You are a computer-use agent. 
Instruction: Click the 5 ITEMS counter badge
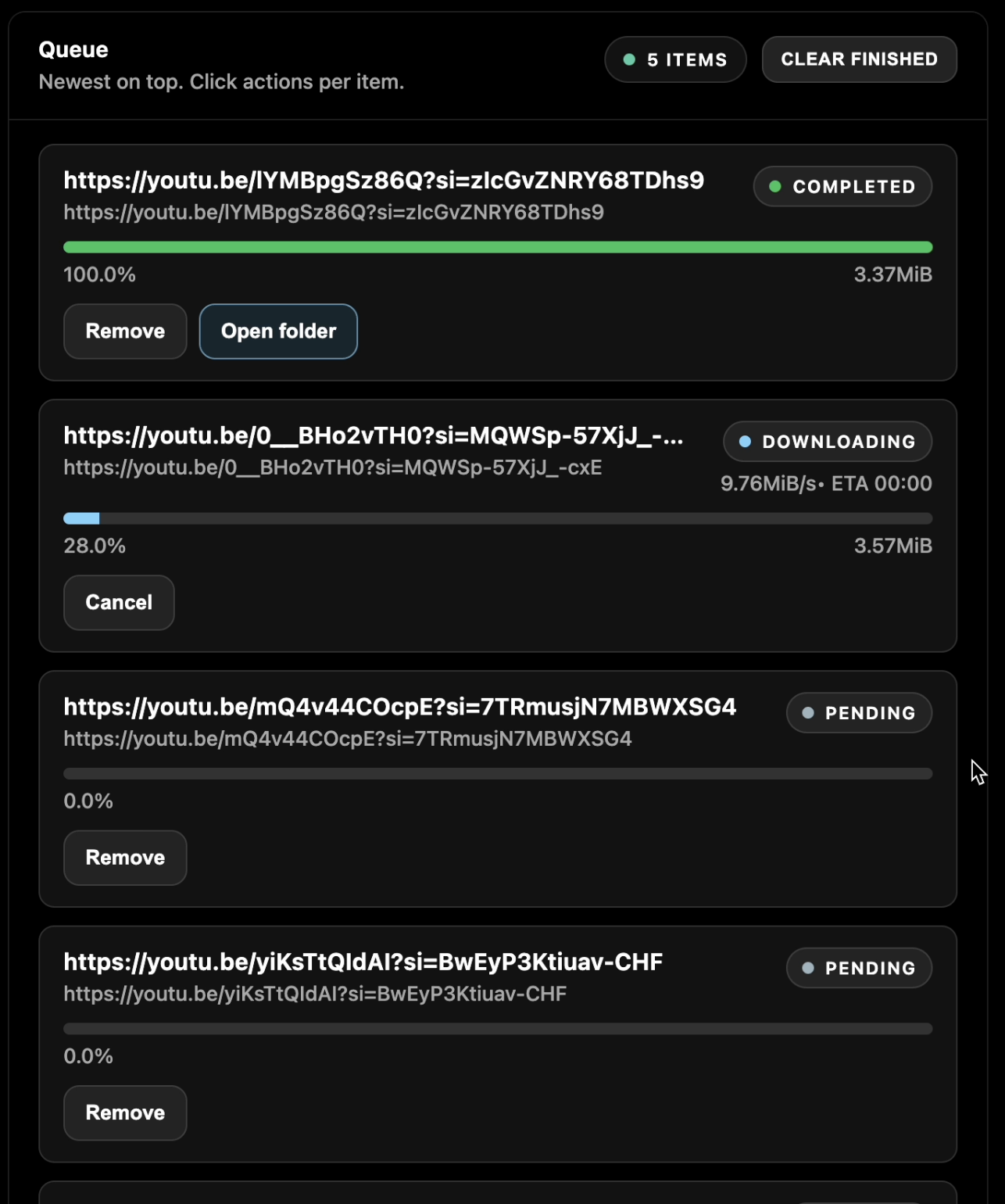pos(675,59)
